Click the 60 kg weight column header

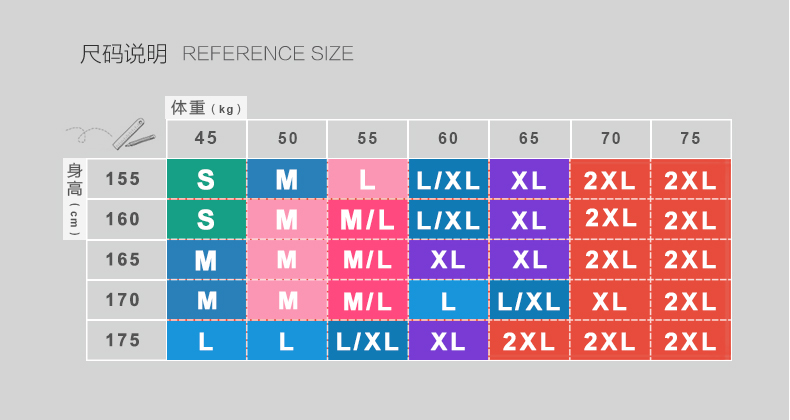[448, 139]
